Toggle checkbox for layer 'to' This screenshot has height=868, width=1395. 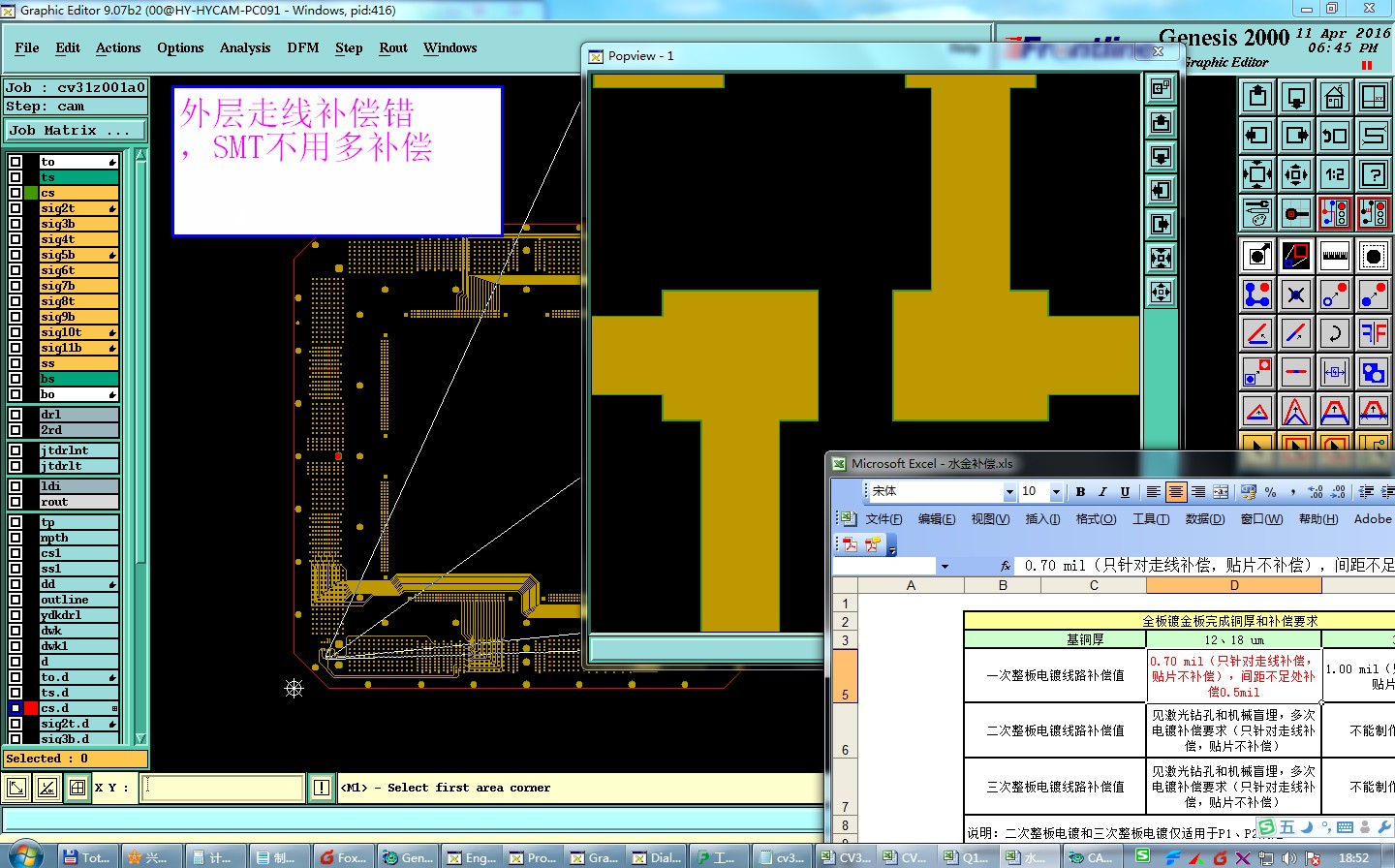[15, 162]
